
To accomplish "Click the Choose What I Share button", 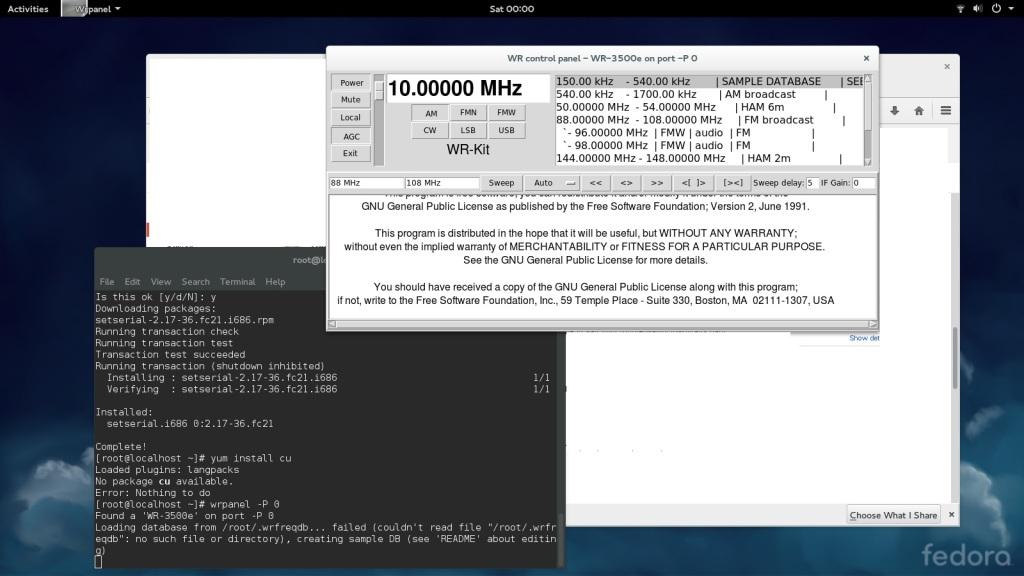I will pyautogui.click(x=893, y=515).
